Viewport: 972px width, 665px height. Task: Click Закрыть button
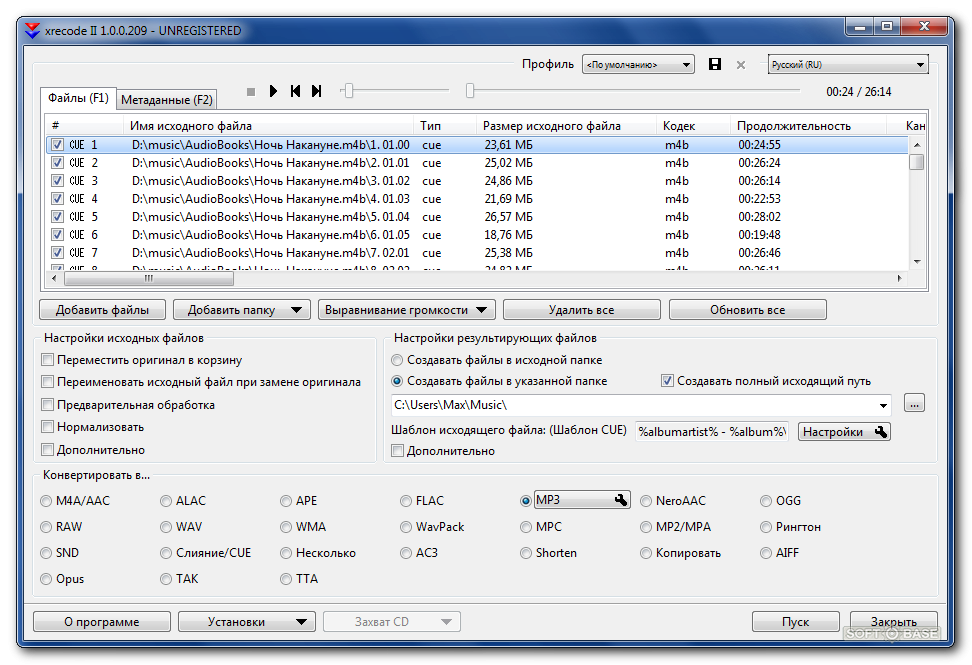(893, 622)
